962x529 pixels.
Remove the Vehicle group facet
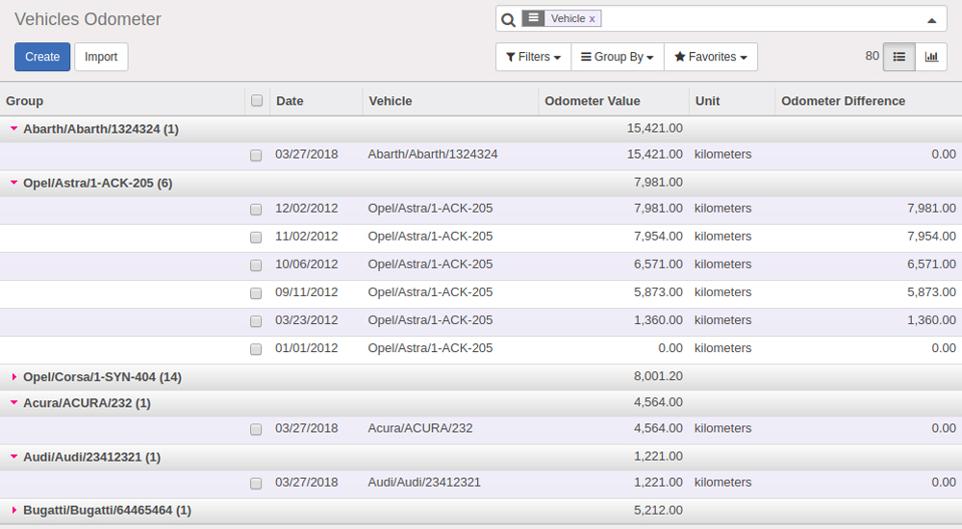[592, 19]
